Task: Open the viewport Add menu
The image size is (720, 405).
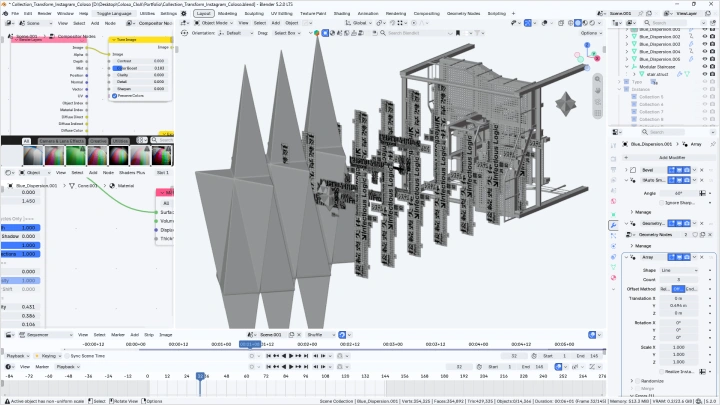Action: (276, 22)
